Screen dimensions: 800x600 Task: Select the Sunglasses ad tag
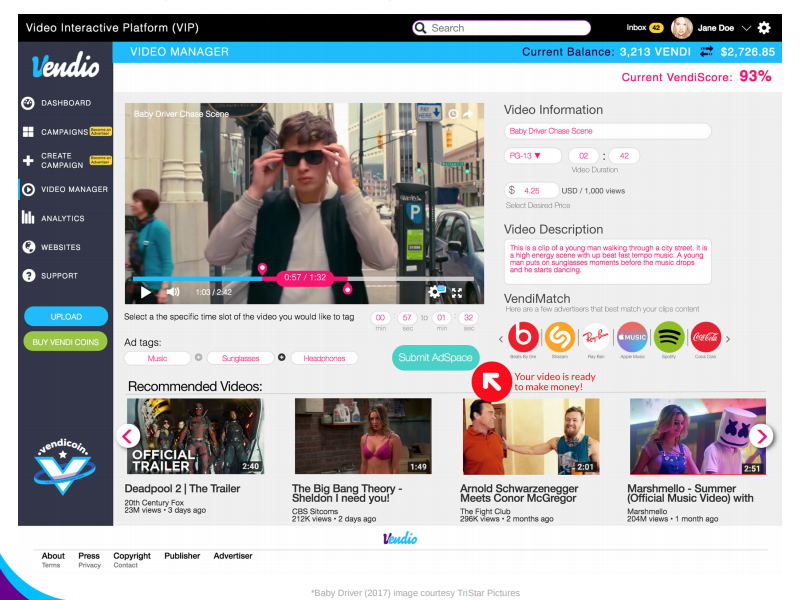pos(240,358)
